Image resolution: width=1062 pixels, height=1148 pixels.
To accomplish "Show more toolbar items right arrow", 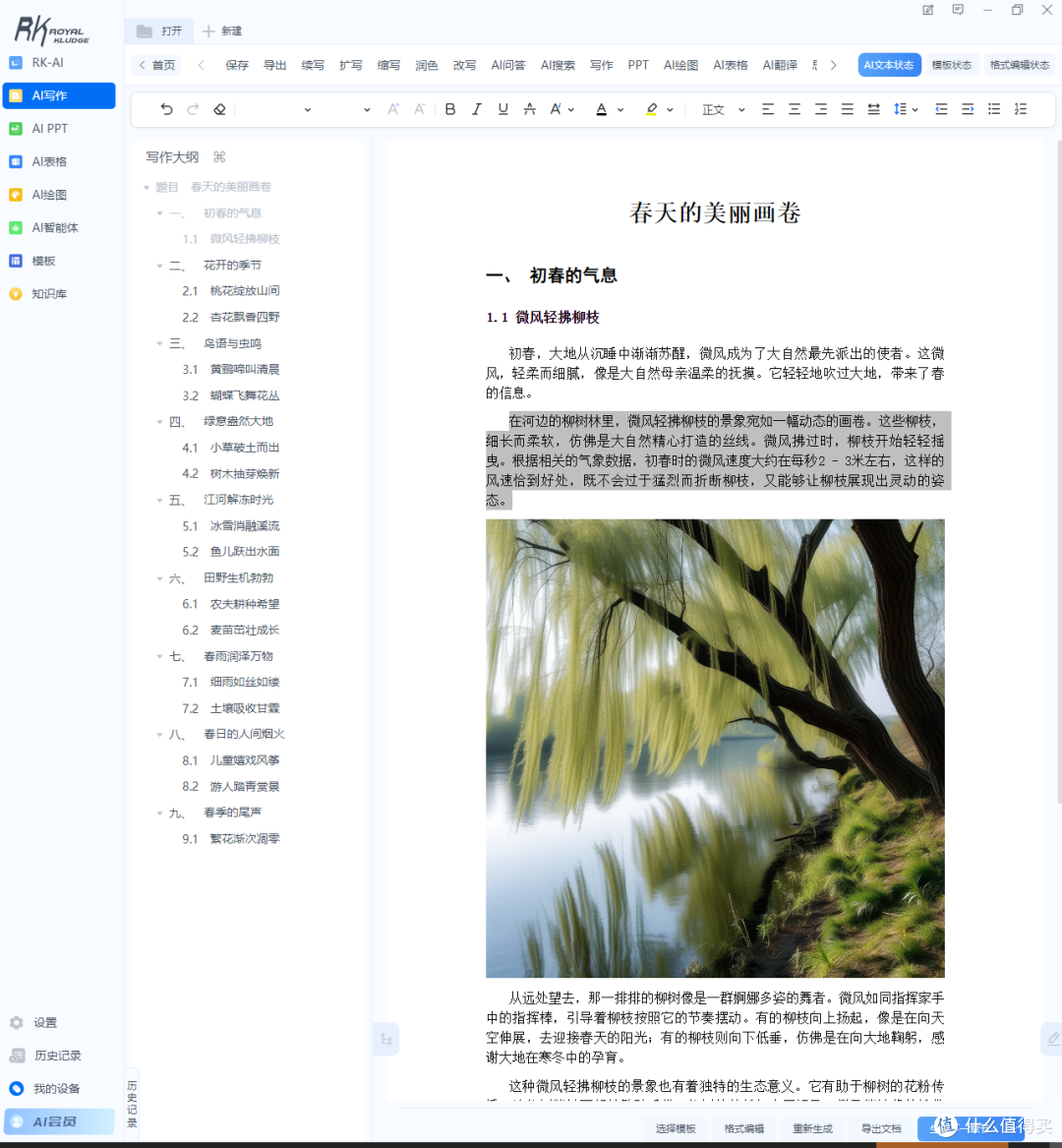I will click(833, 65).
